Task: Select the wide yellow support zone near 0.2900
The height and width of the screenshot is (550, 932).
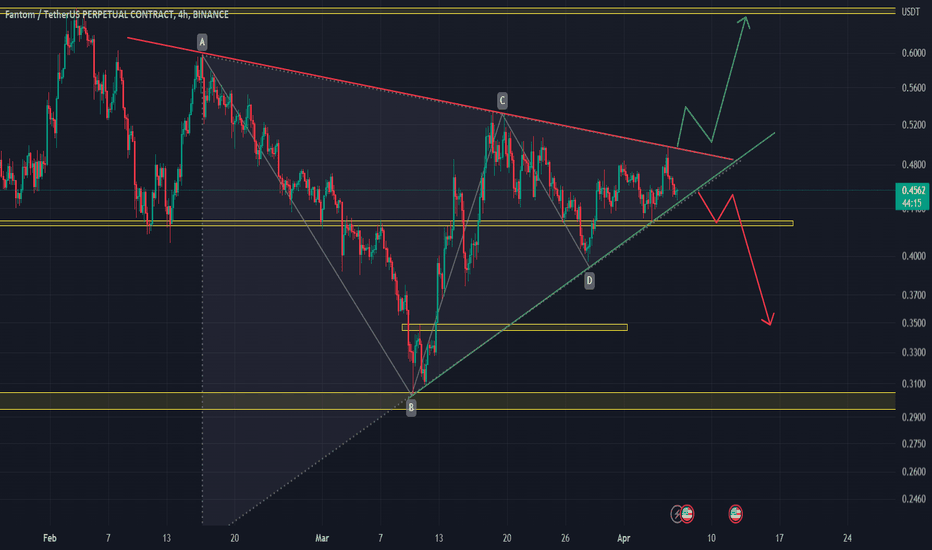Action: (448, 401)
